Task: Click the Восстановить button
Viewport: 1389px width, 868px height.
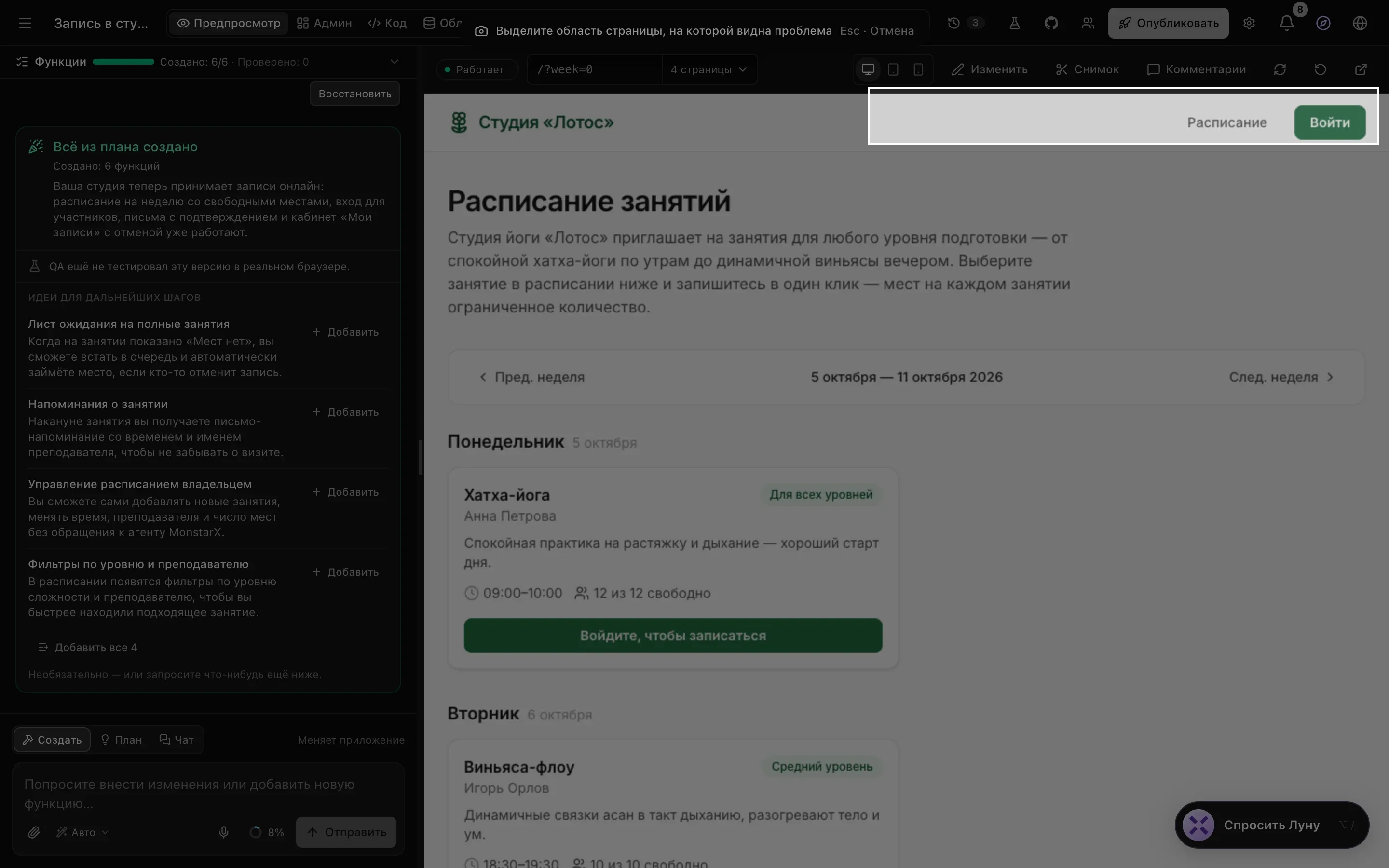Action: 354,94
